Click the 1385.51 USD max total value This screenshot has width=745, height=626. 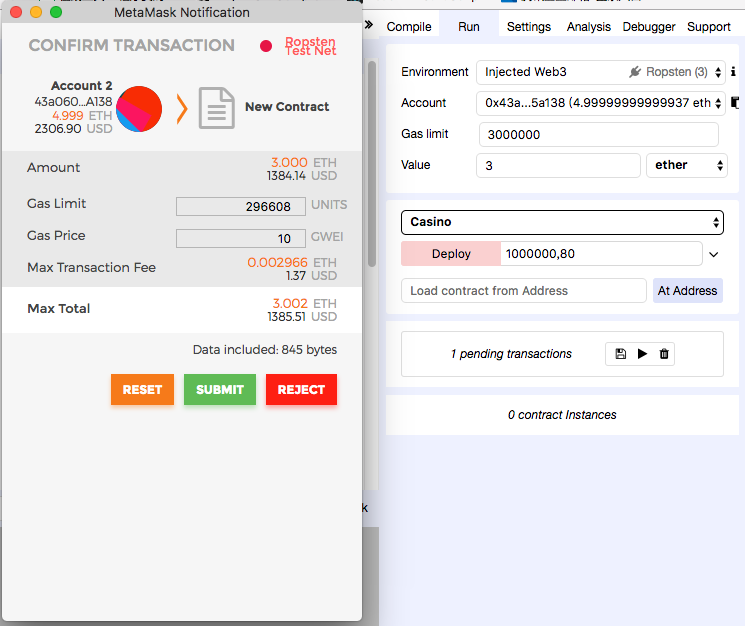point(302,317)
